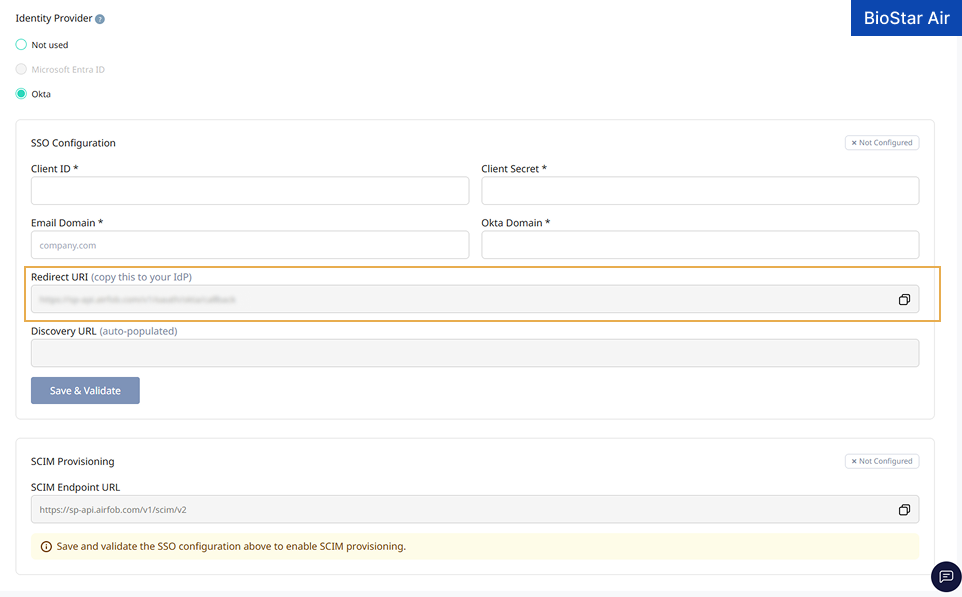This screenshot has width=962, height=597.
Task: Copy the SCIM Endpoint URL with copy icon
Action: click(x=904, y=510)
